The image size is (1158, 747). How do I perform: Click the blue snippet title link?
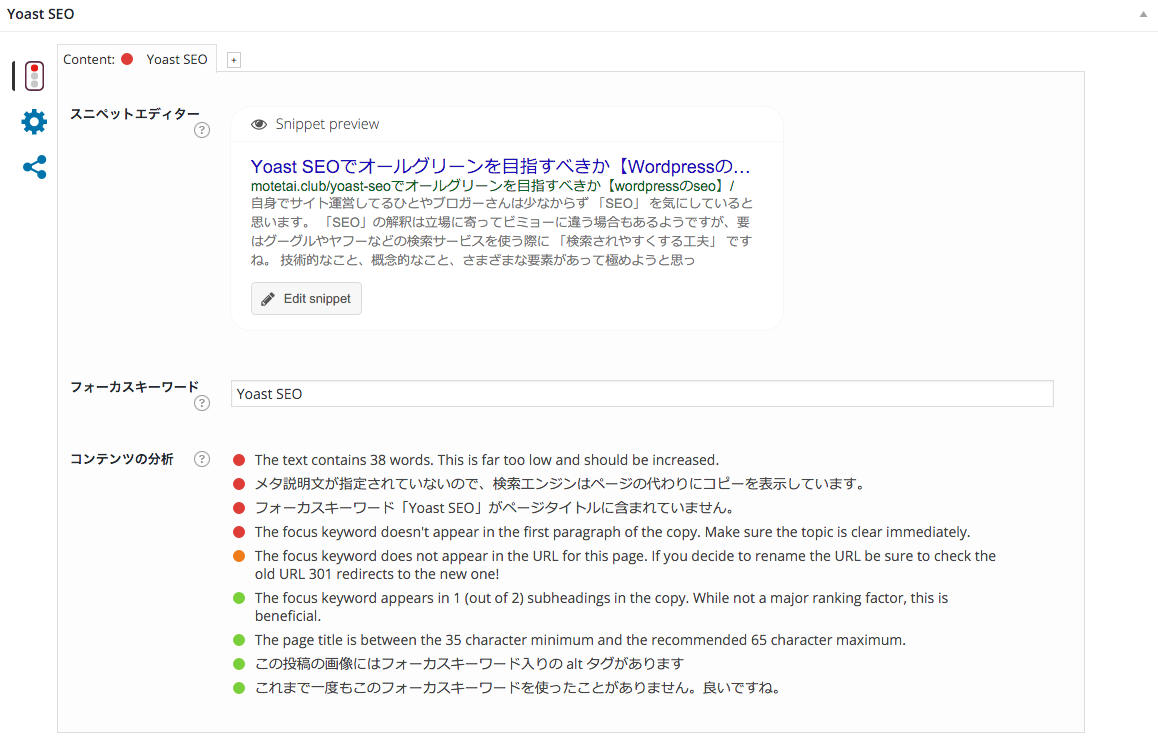pos(500,166)
